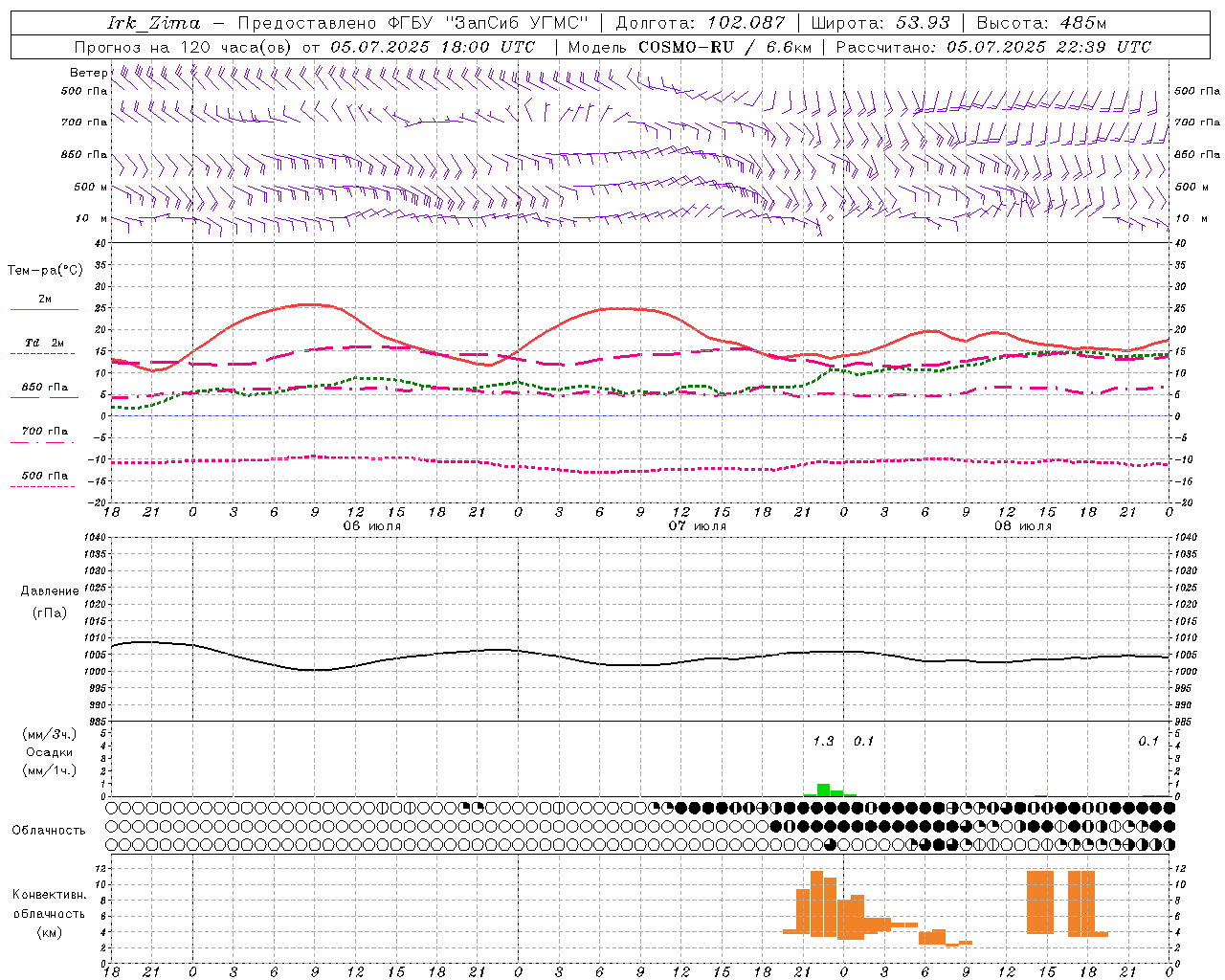Click the "06 июля" date label
1225x980 pixels.
372,526
